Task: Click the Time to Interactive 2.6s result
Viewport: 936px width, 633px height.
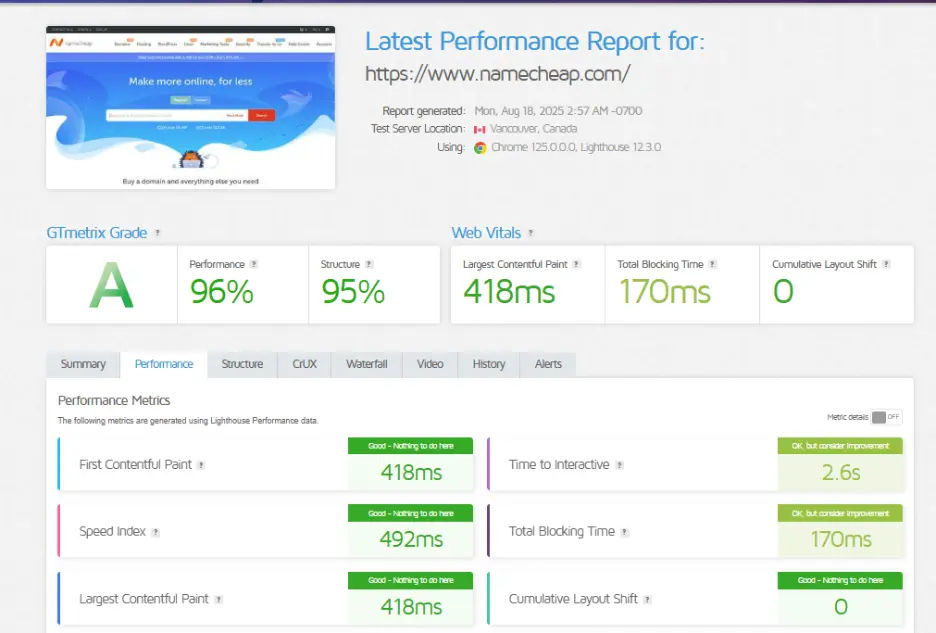Action: tap(840, 473)
